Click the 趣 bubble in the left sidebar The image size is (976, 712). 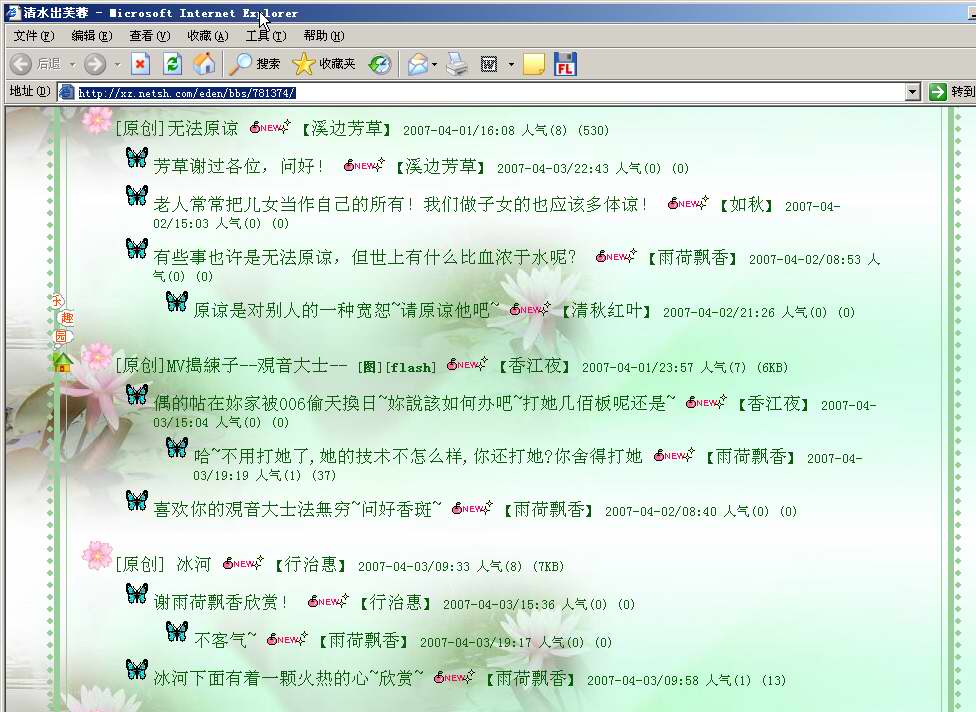[x=67, y=317]
